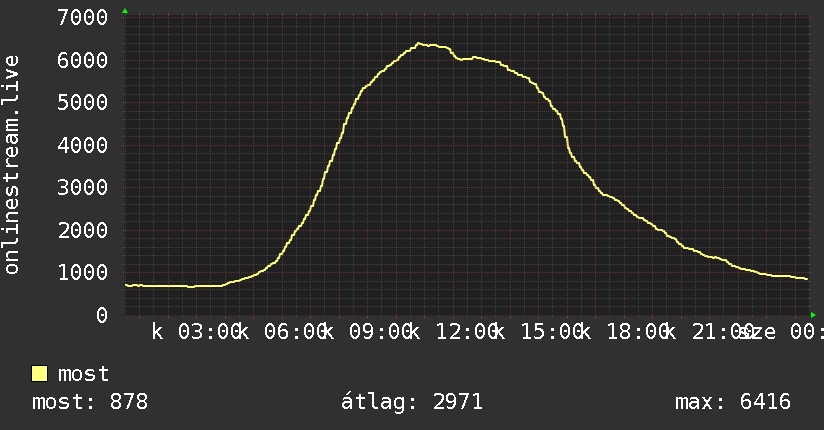Select the "átlag: 2971" average value
Viewport: 824px width, 430px height.
(x=411, y=402)
